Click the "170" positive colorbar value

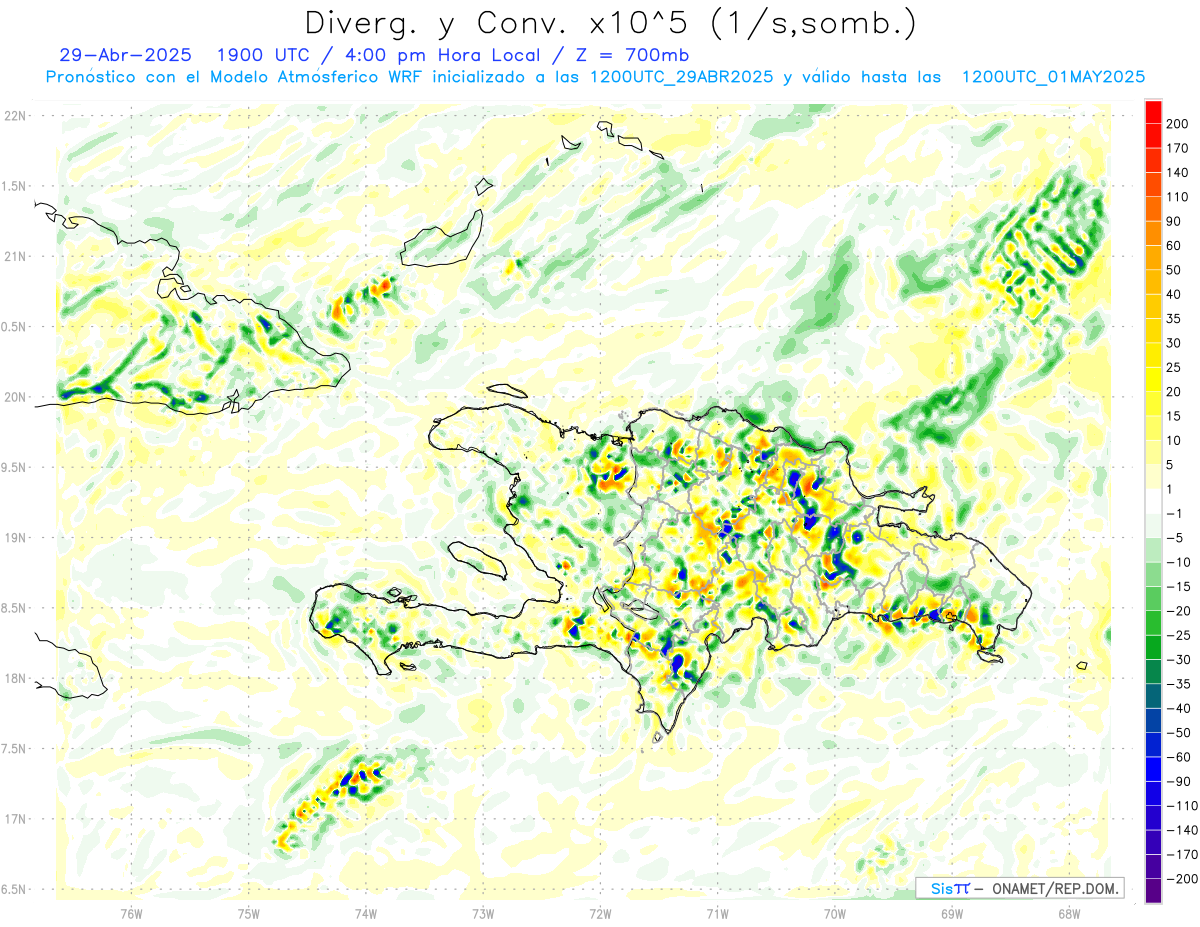1177,148
